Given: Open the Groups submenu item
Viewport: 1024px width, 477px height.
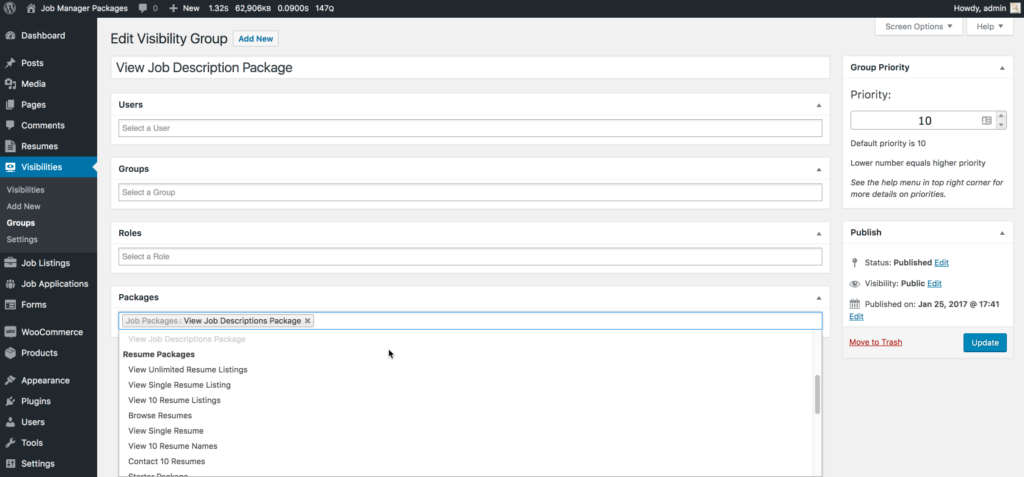Looking at the screenshot, I should click(21, 223).
